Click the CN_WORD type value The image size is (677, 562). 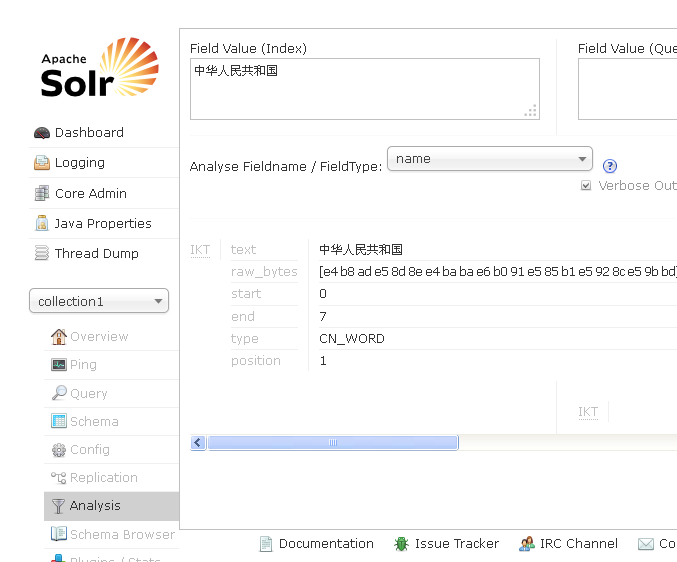click(352, 339)
